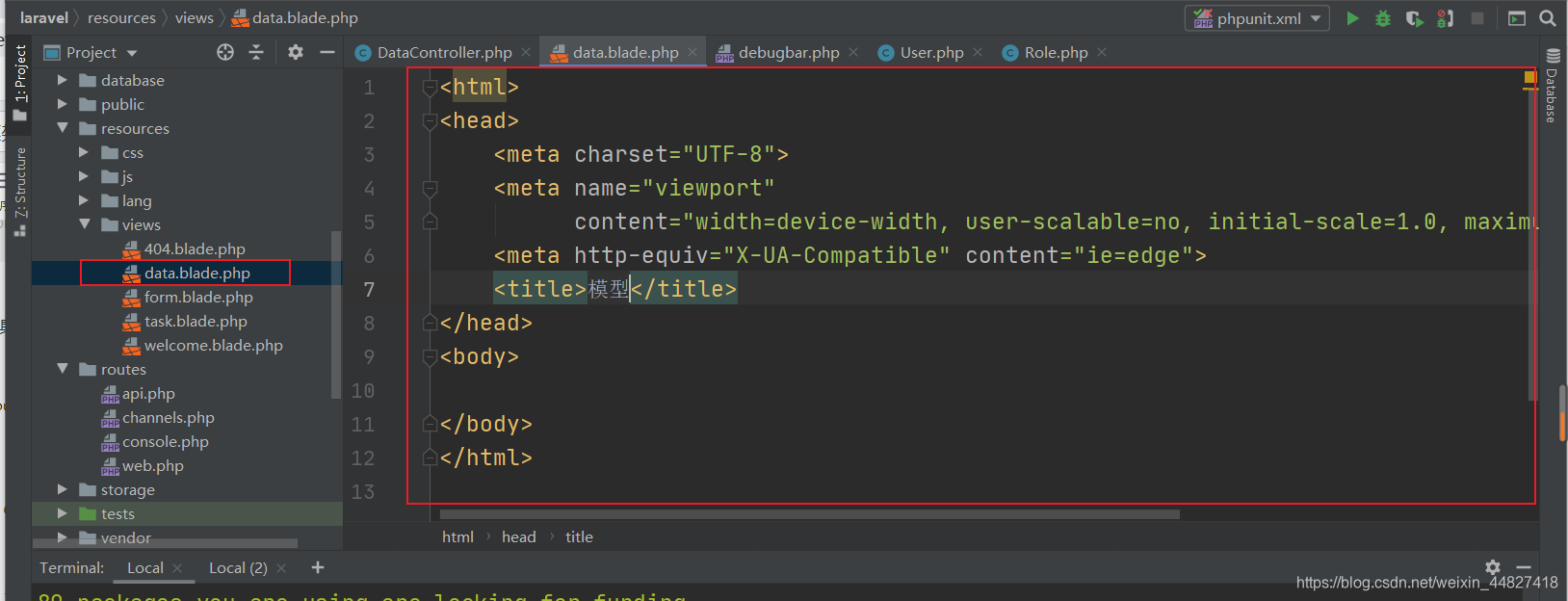Run with coverage shield icon
Image resolution: width=1568 pixels, height=601 pixels.
[1414, 18]
